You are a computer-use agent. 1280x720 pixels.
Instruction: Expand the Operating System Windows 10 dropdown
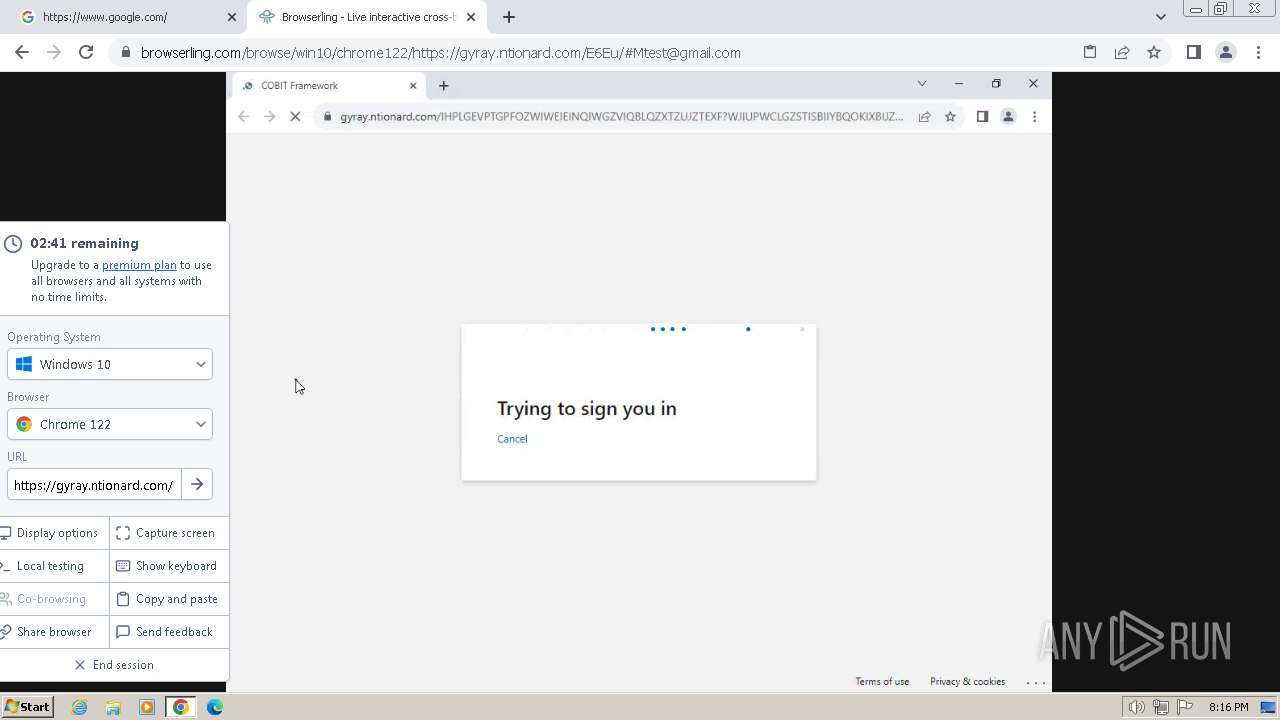pos(110,364)
